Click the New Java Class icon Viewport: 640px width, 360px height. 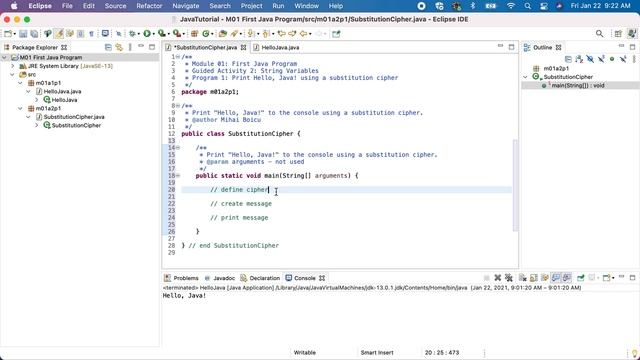click(205, 34)
